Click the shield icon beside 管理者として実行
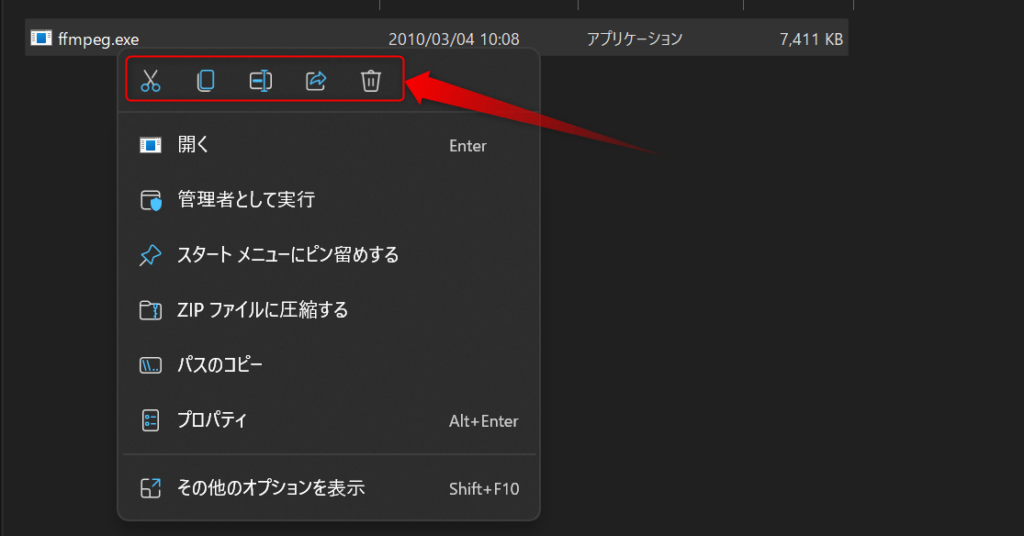Screen dimensions: 1024x536 (x=151, y=200)
